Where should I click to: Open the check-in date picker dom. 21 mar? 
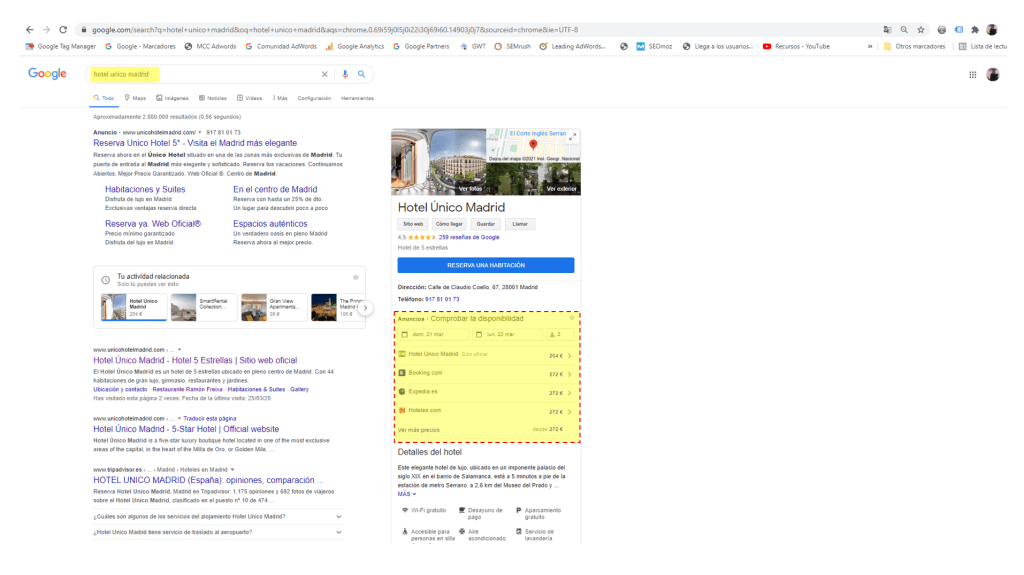pyautogui.click(x=433, y=334)
